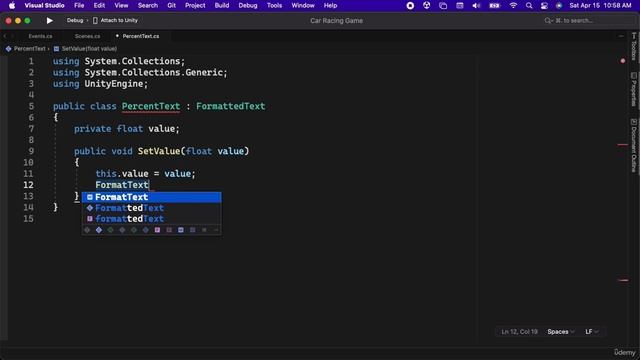Select the PercentText.cs tab
640x360 pixels.
pos(140,36)
